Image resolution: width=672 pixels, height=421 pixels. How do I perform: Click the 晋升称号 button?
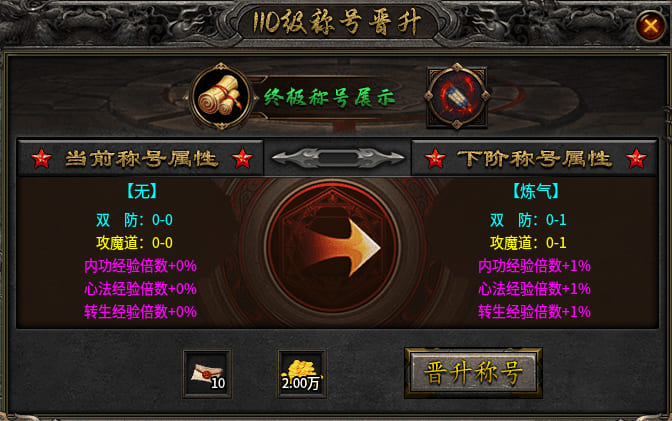474,373
